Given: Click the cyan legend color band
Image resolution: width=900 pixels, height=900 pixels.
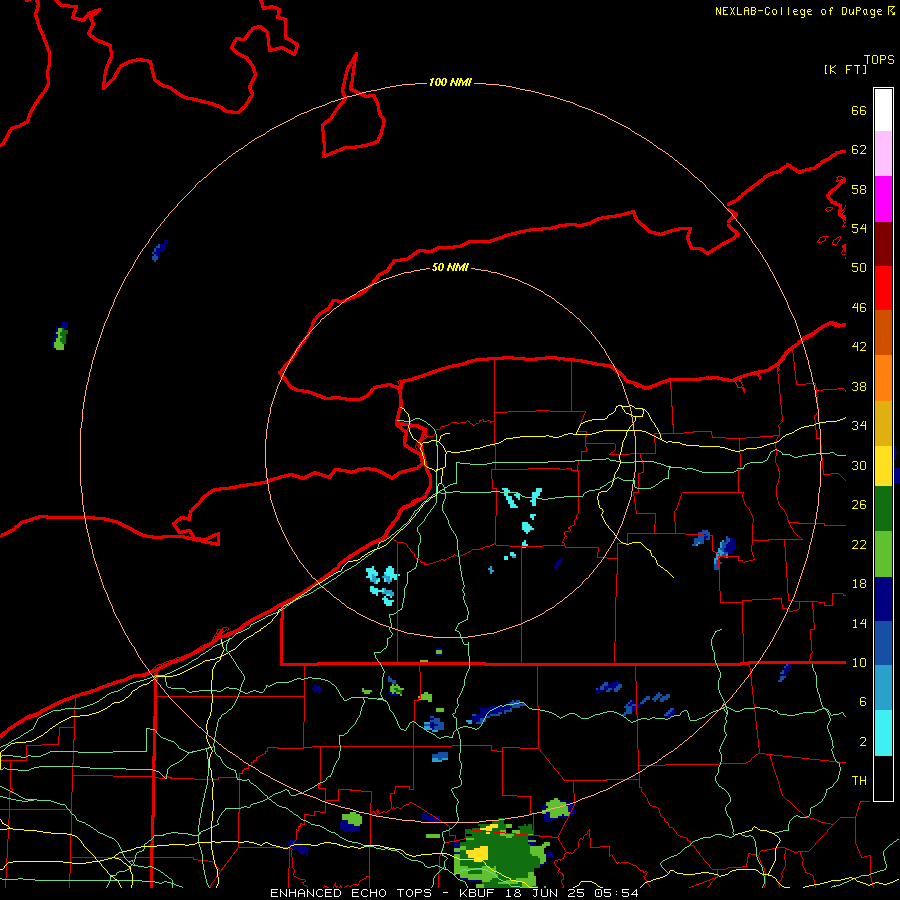Looking at the screenshot, I should [883, 733].
